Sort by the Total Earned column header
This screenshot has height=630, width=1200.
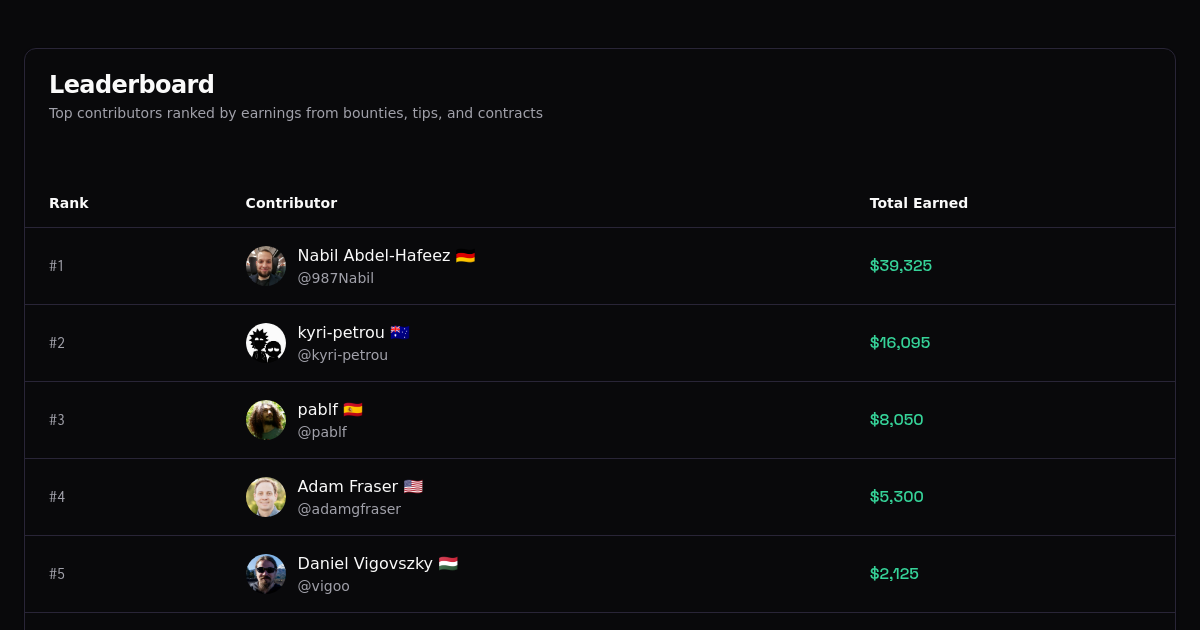point(918,203)
